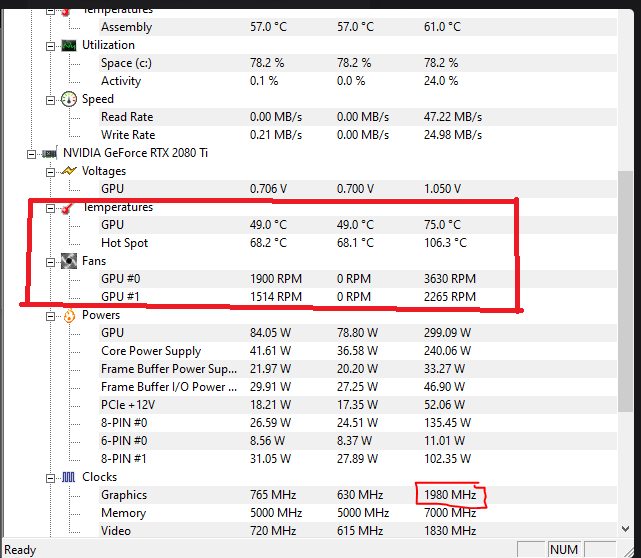The height and width of the screenshot is (558, 641).
Task: Select the Video clock row
Action: pyautogui.click(x=358, y=531)
